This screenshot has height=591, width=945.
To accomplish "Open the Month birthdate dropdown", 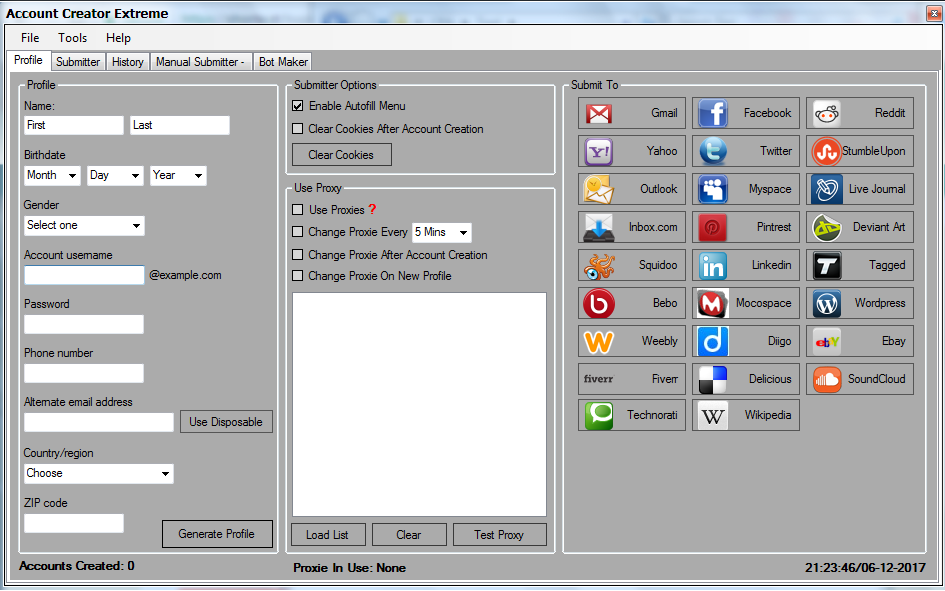I will (52, 175).
